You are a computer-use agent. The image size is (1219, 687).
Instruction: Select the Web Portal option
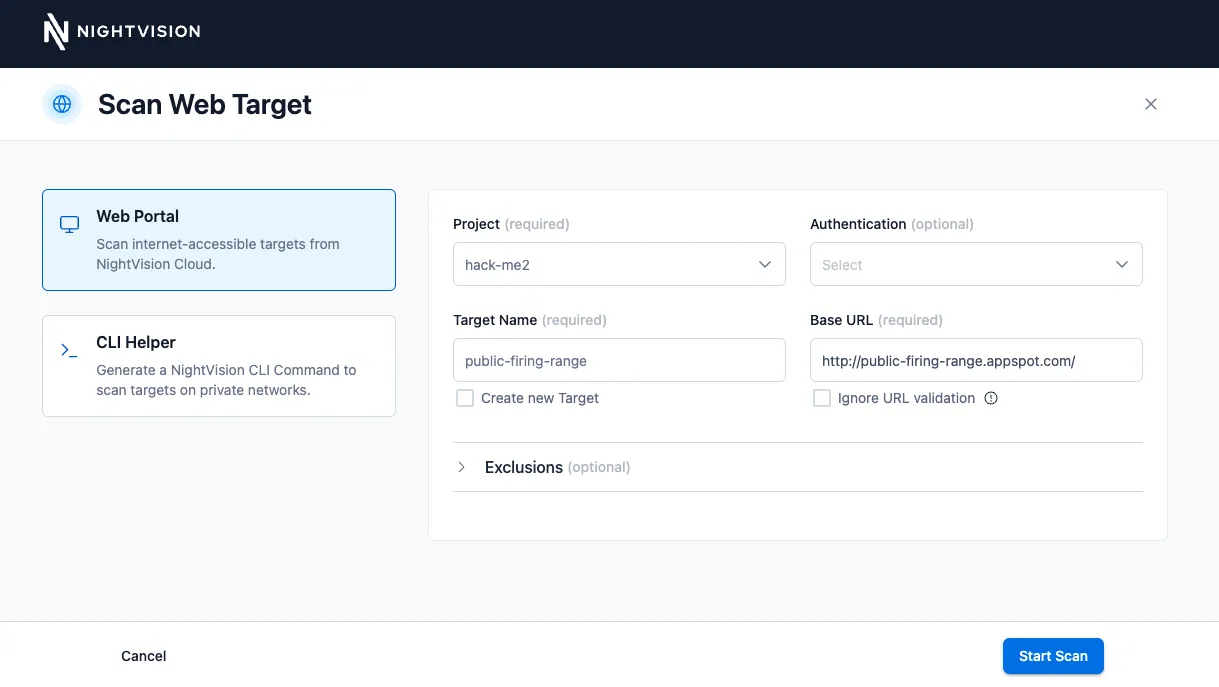click(x=219, y=240)
